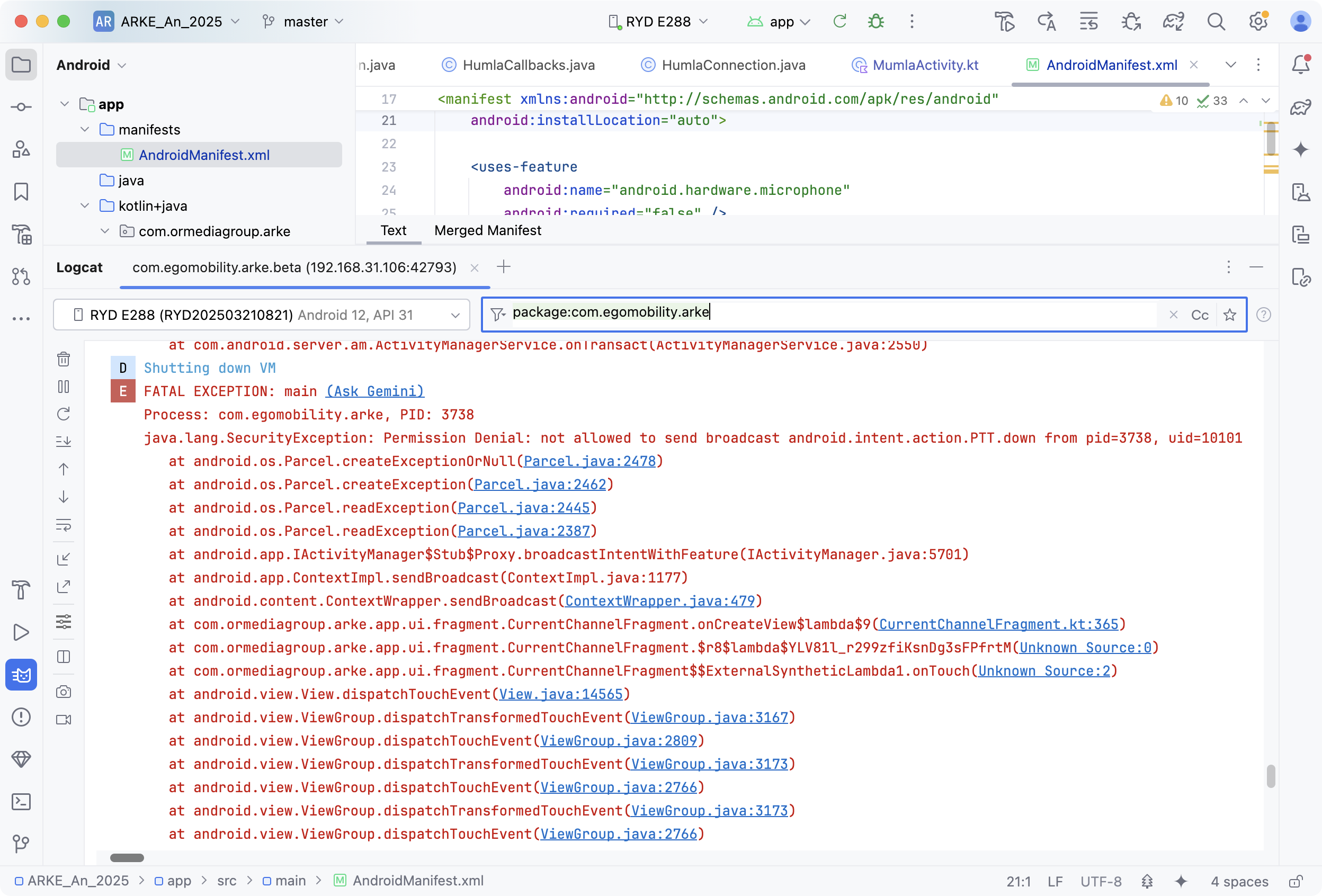Viewport: 1322px width, 896px height.
Task: Click the Debug app bug icon
Action: click(876, 22)
